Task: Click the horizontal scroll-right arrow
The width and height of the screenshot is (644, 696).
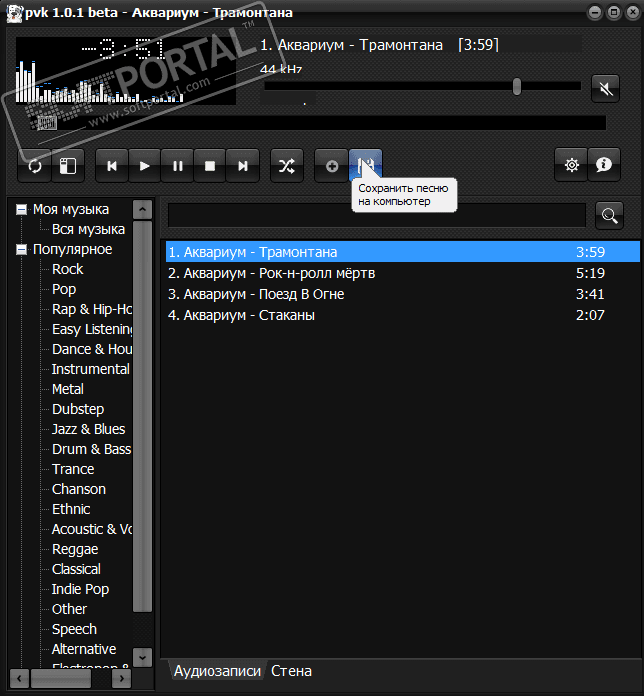Action: (x=122, y=678)
